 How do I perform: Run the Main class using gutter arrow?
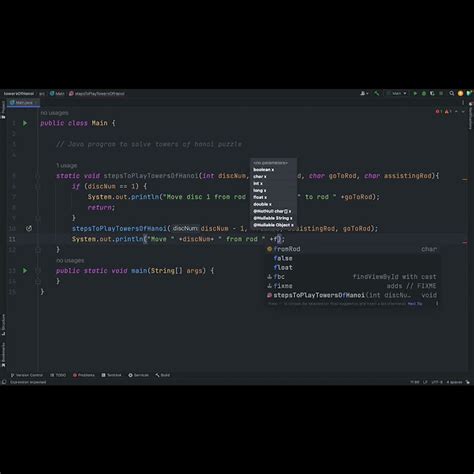click(25, 123)
